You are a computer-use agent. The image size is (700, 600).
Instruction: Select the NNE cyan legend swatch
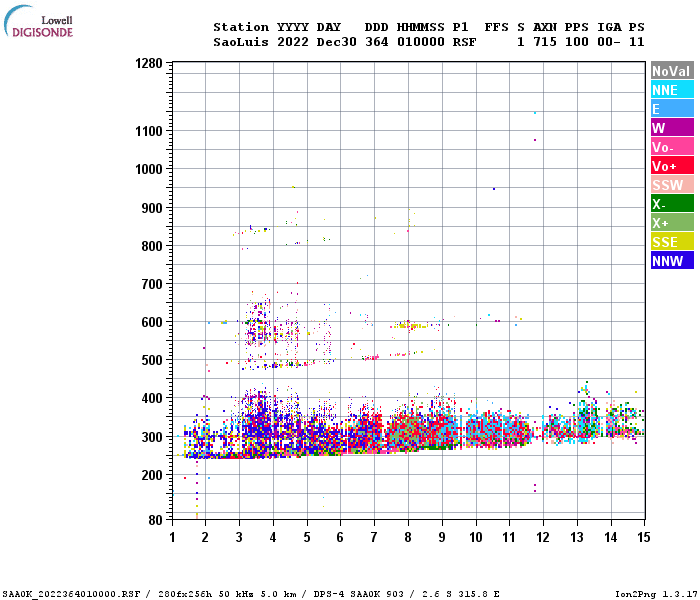click(x=672, y=90)
